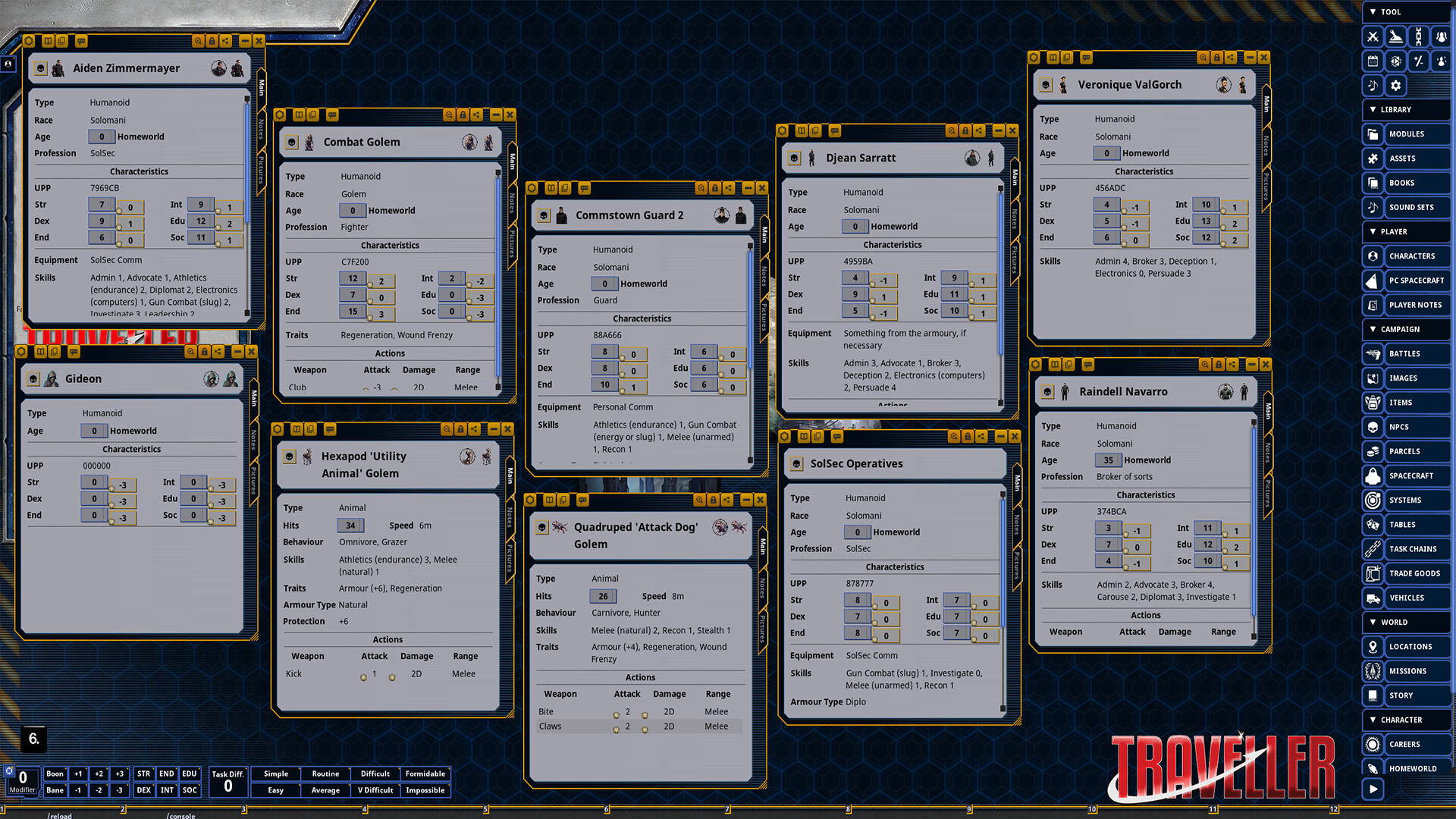The width and height of the screenshot is (1456, 819).
Task: Select the crossed-swords combat tool icon
Action: [x=1373, y=36]
